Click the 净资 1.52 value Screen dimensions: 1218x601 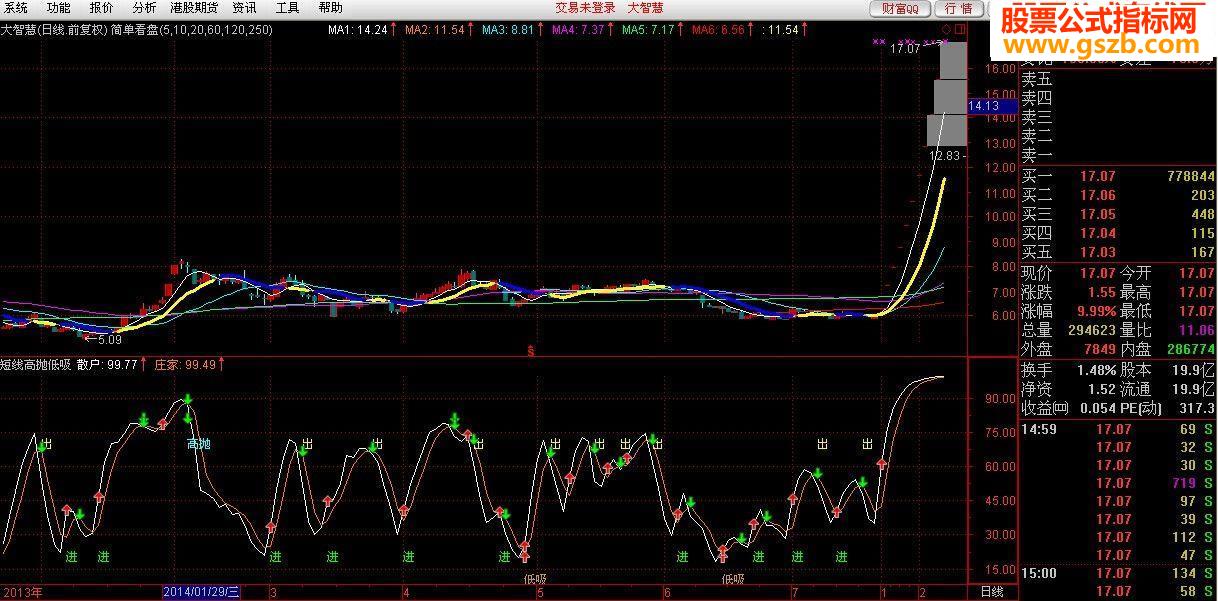tap(1102, 389)
